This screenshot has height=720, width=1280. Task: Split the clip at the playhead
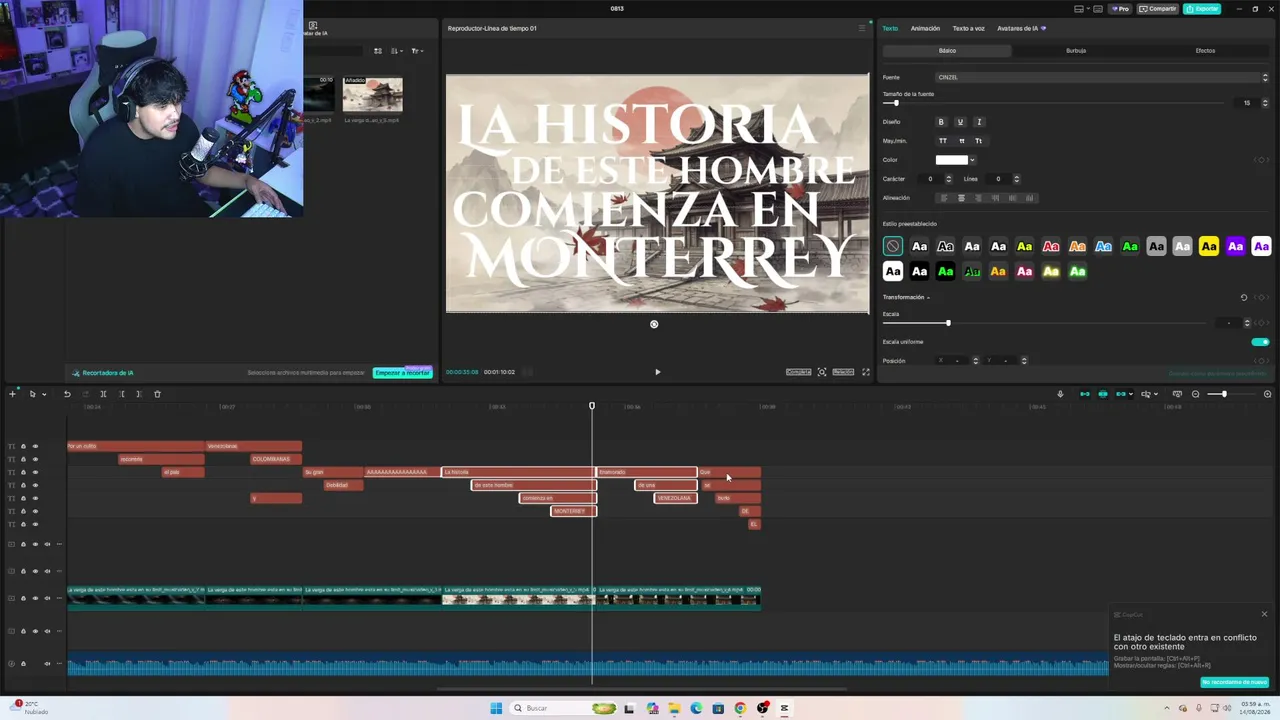coord(103,394)
